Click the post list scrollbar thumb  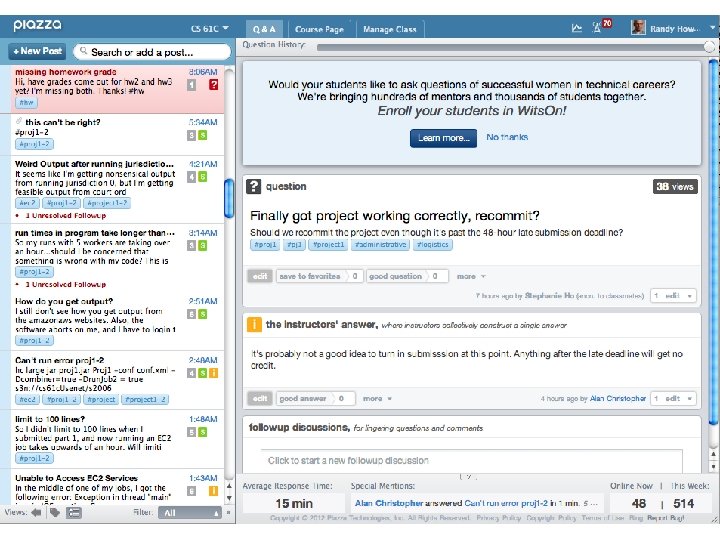[x=229, y=198]
